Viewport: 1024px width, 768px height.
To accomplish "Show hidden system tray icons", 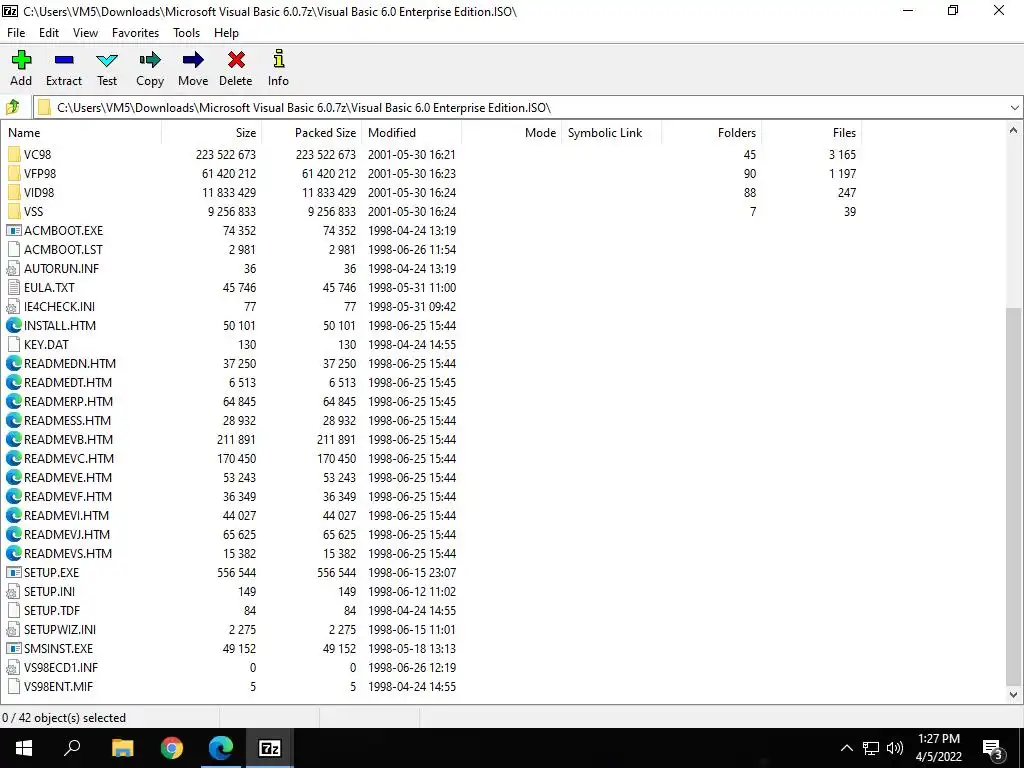I will [846, 748].
